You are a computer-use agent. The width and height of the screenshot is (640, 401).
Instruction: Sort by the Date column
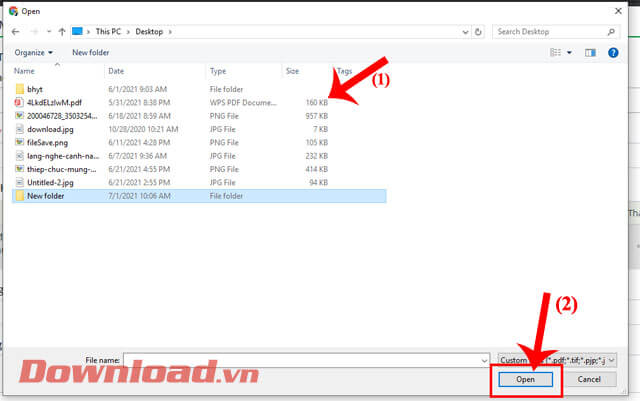click(x=116, y=71)
